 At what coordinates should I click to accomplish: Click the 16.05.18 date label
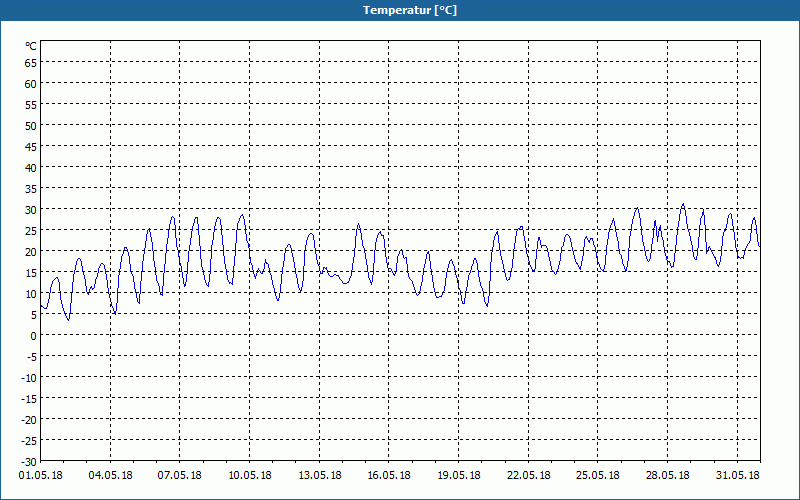tap(389, 476)
